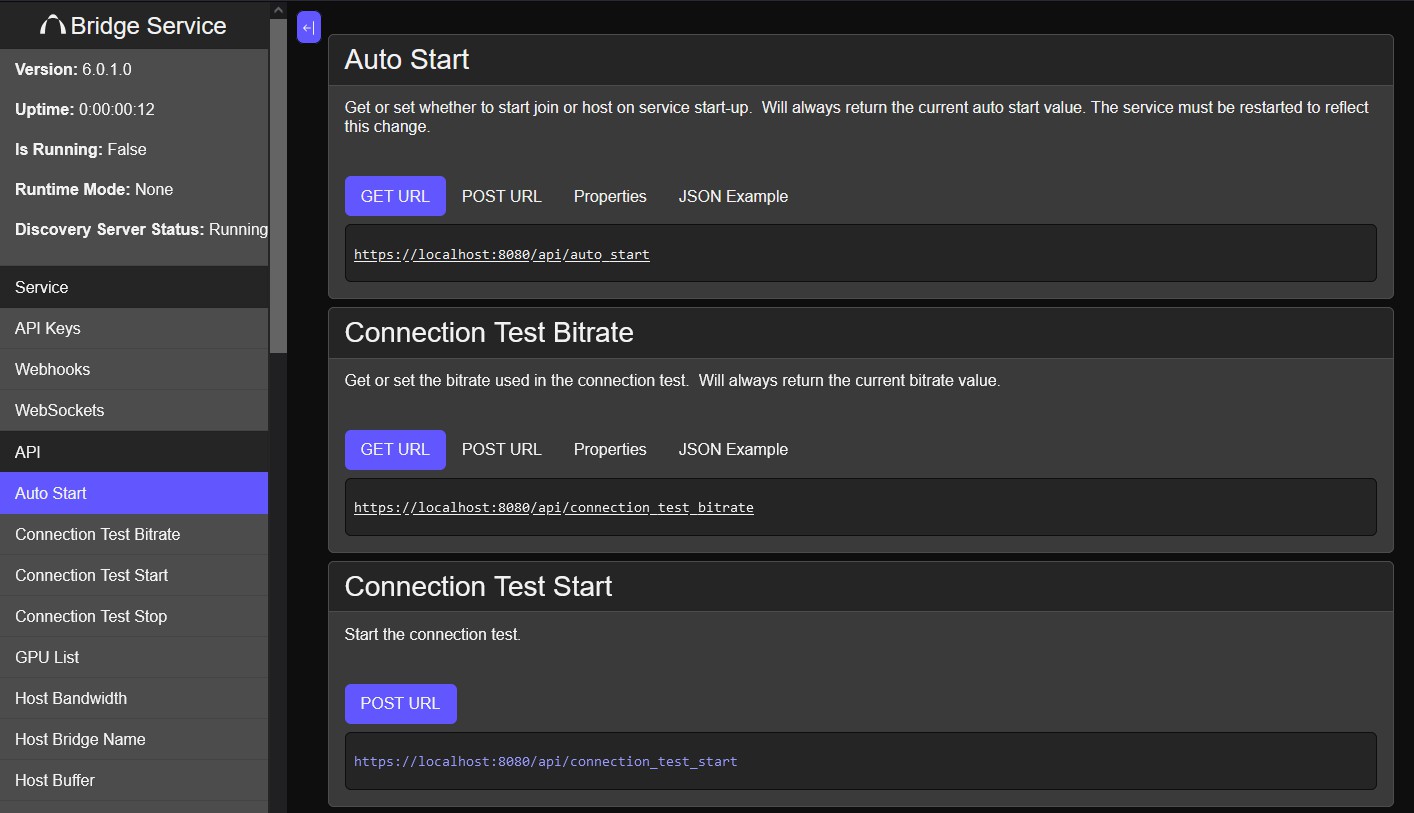Select GET URL tab under Connection Test Bitrate
The width and height of the screenshot is (1414, 813).
[395, 449]
